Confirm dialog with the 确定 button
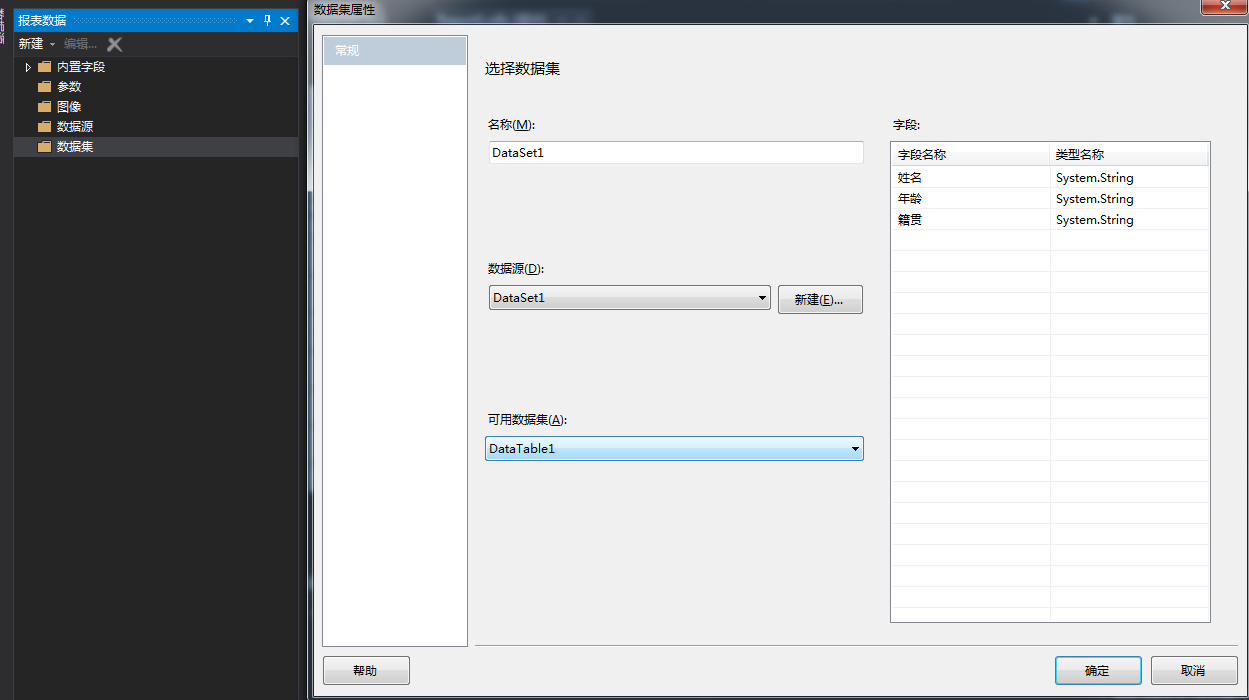The image size is (1249, 700). click(x=1098, y=670)
